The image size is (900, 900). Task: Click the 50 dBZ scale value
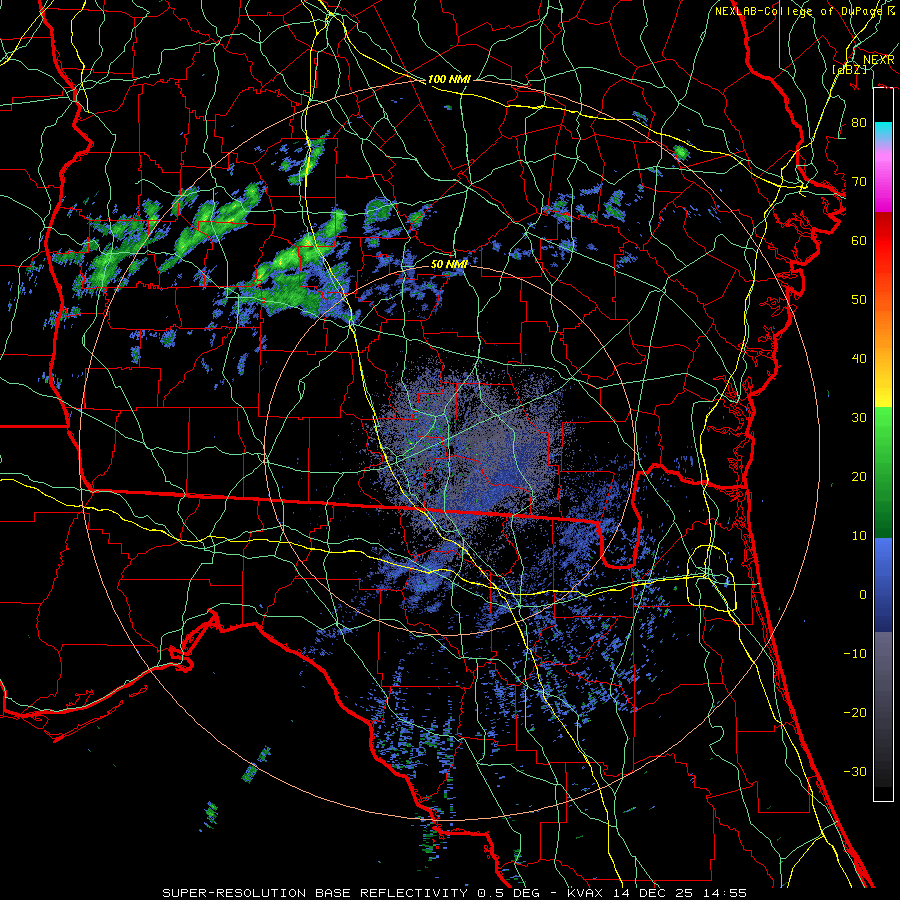(859, 300)
